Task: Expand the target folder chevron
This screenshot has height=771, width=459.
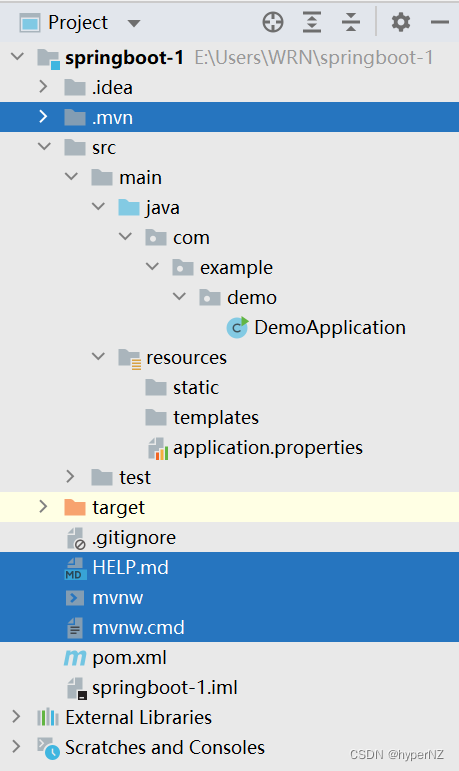Action: coord(43,506)
